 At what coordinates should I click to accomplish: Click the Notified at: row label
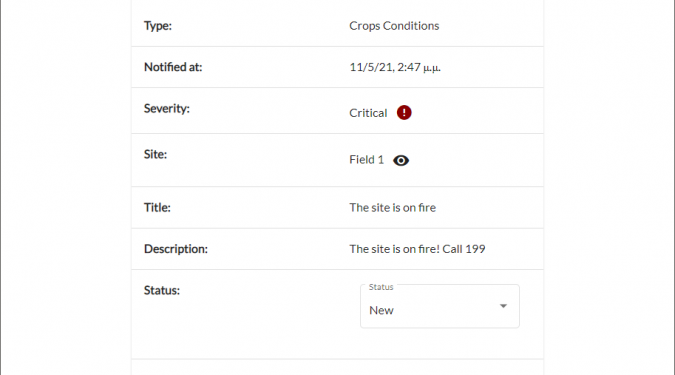173,67
